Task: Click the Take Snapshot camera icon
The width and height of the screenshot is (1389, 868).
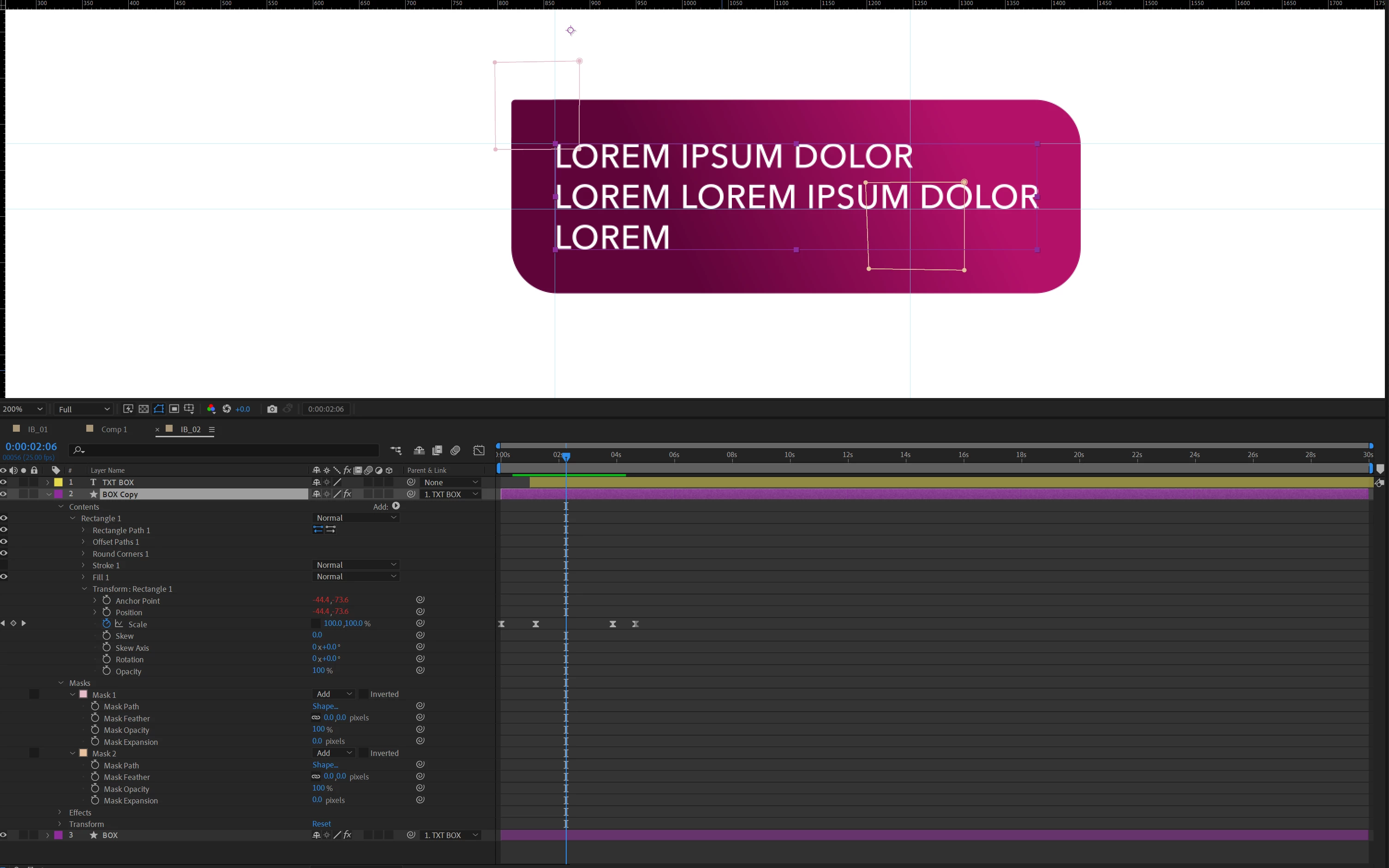Action: click(272, 409)
